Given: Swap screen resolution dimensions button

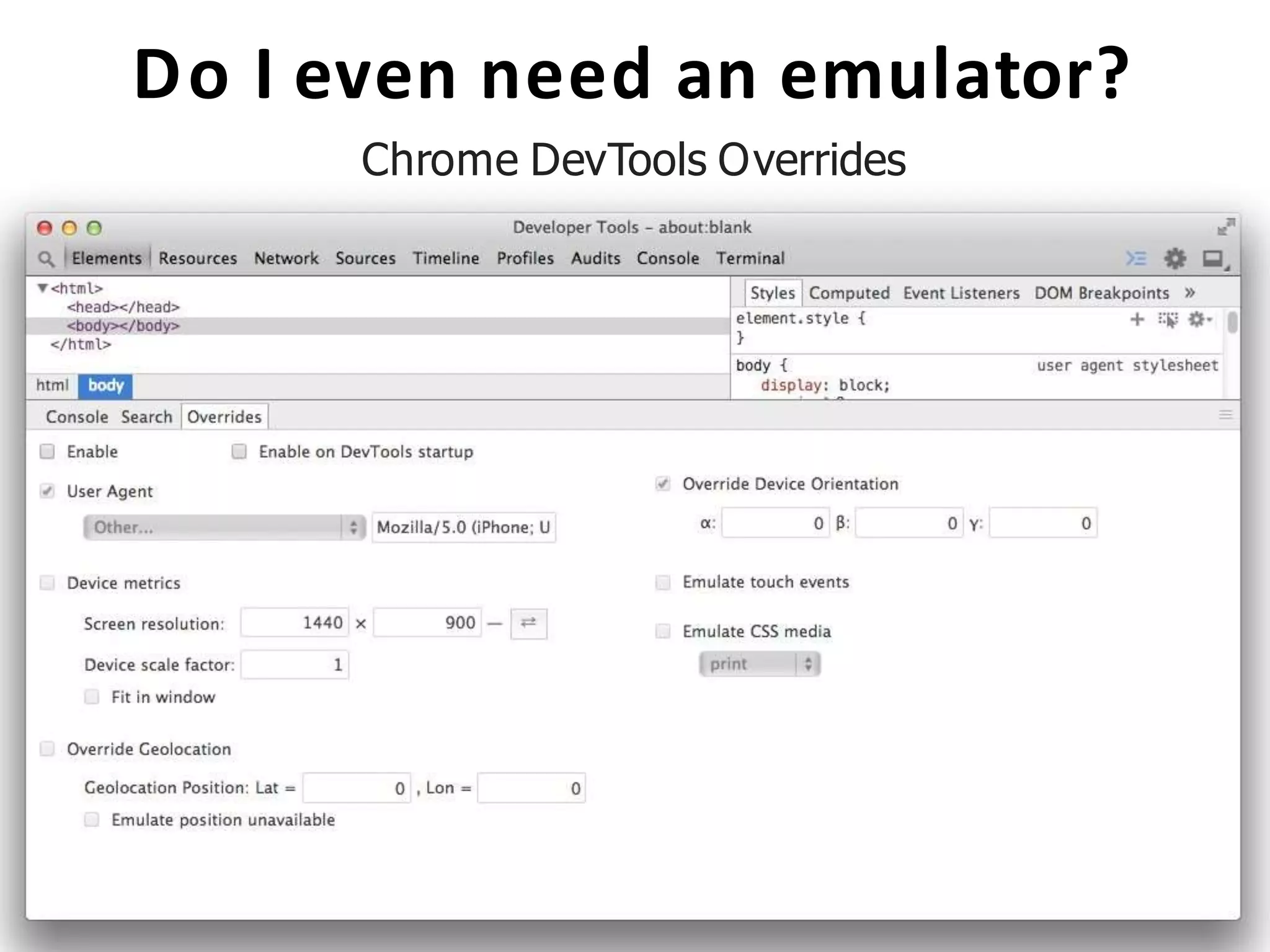Looking at the screenshot, I should (528, 623).
